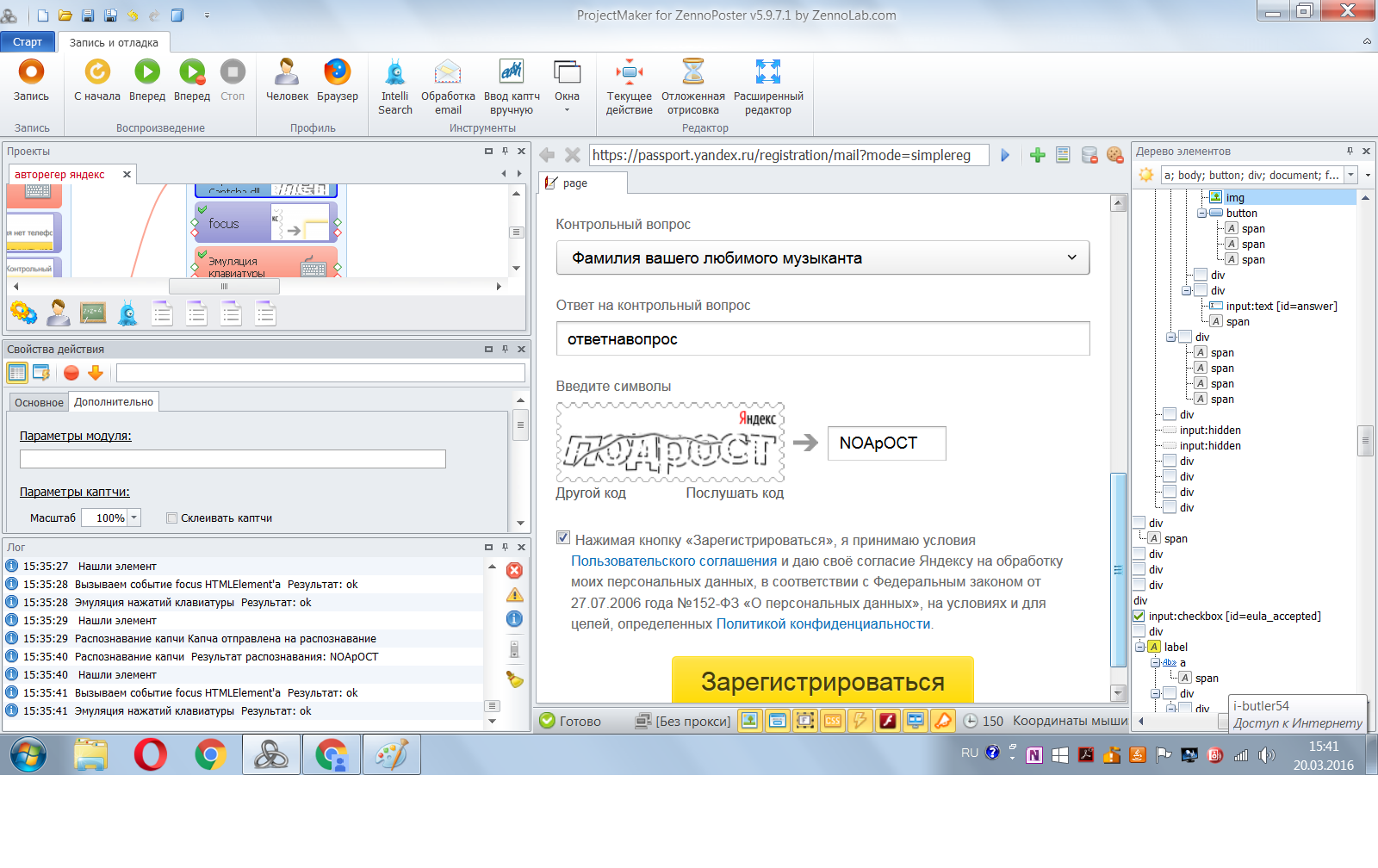The width and height of the screenshot is (1378, 868).
Task: Select the Запись и отладка ribbon tab
Action: (114, 42)
